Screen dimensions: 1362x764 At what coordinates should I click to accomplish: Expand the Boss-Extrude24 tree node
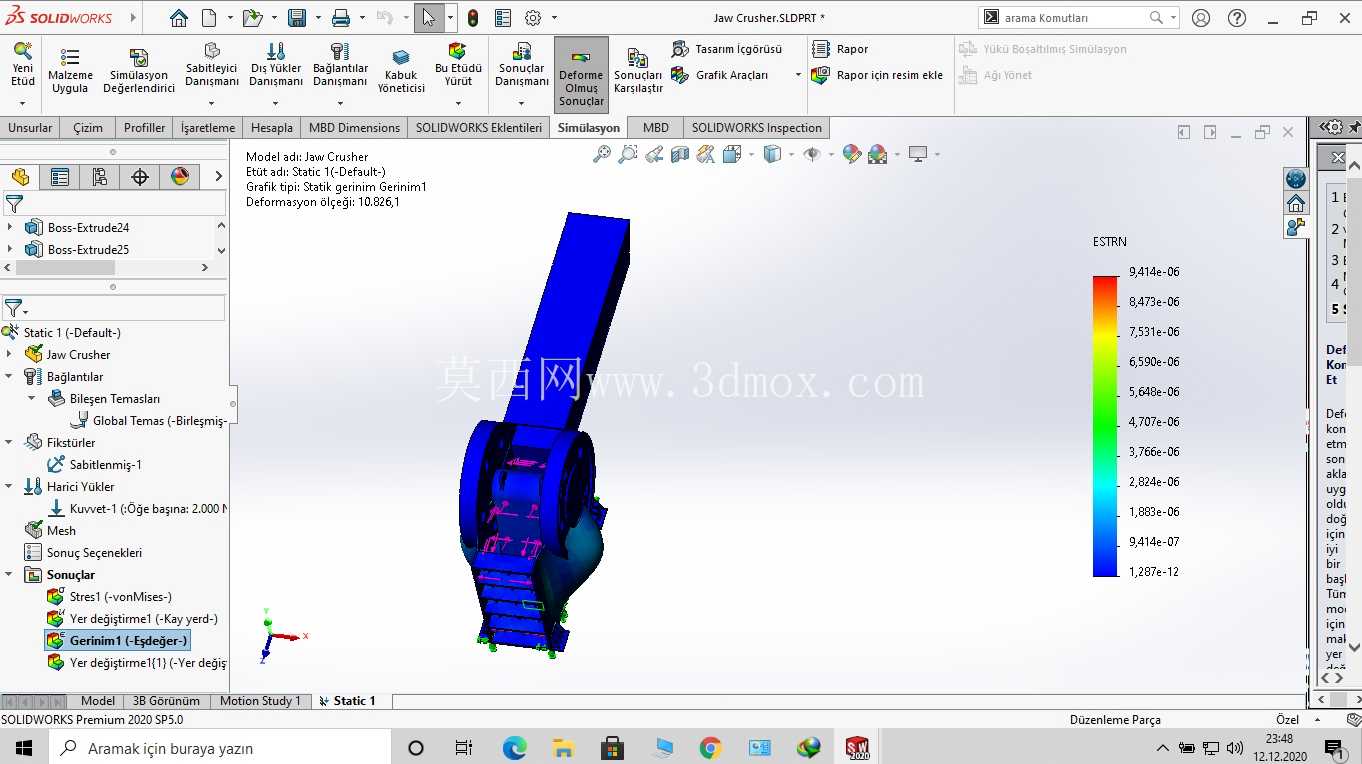10,227
